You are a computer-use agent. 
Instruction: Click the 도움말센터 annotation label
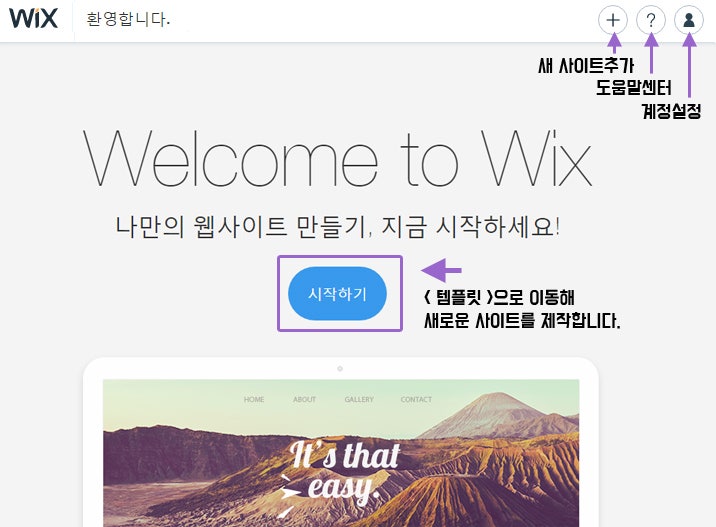pos(633,87)
